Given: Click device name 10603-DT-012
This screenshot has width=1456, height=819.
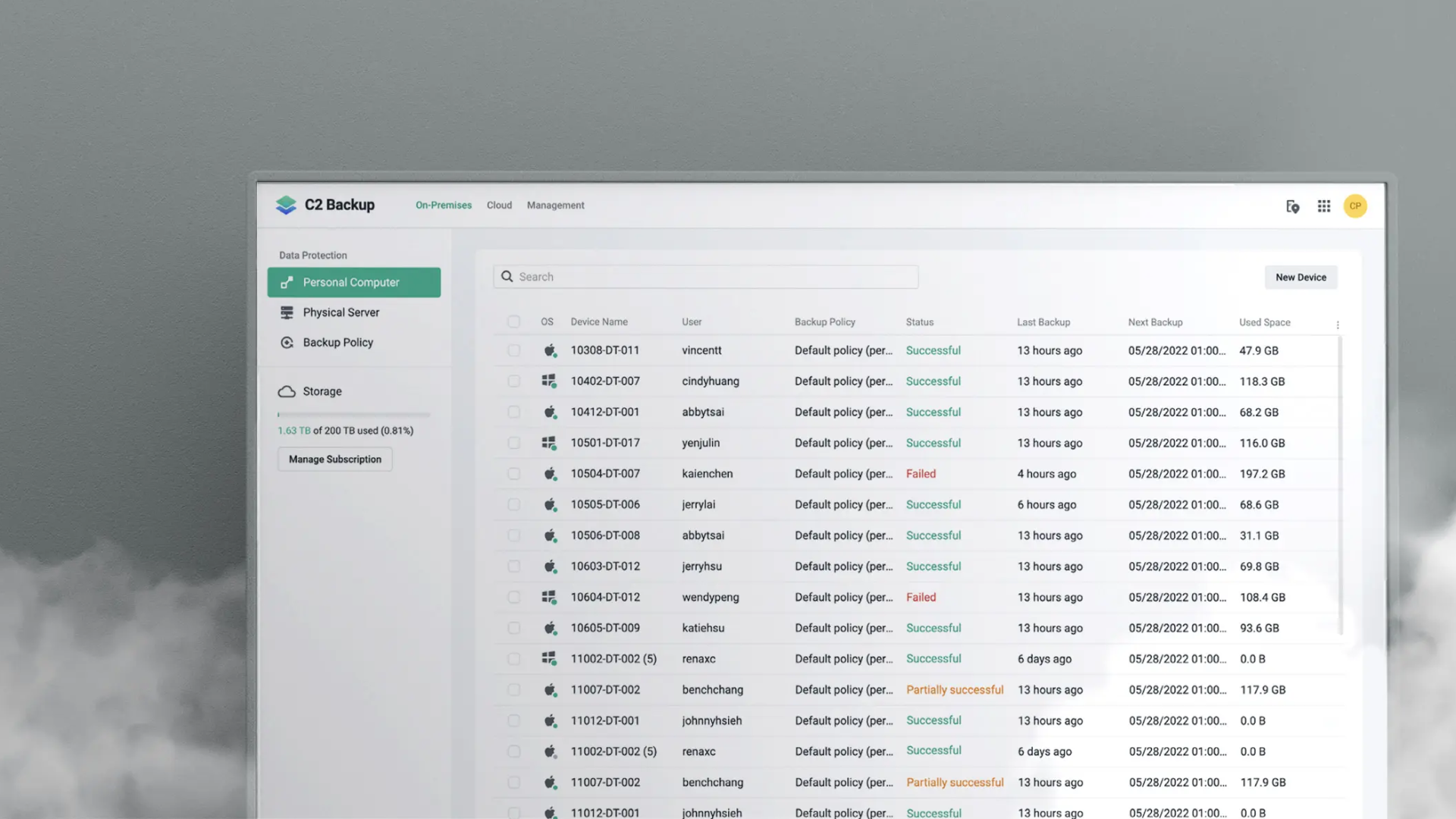Looking at the screenshot, I should (x=605, y=566).
